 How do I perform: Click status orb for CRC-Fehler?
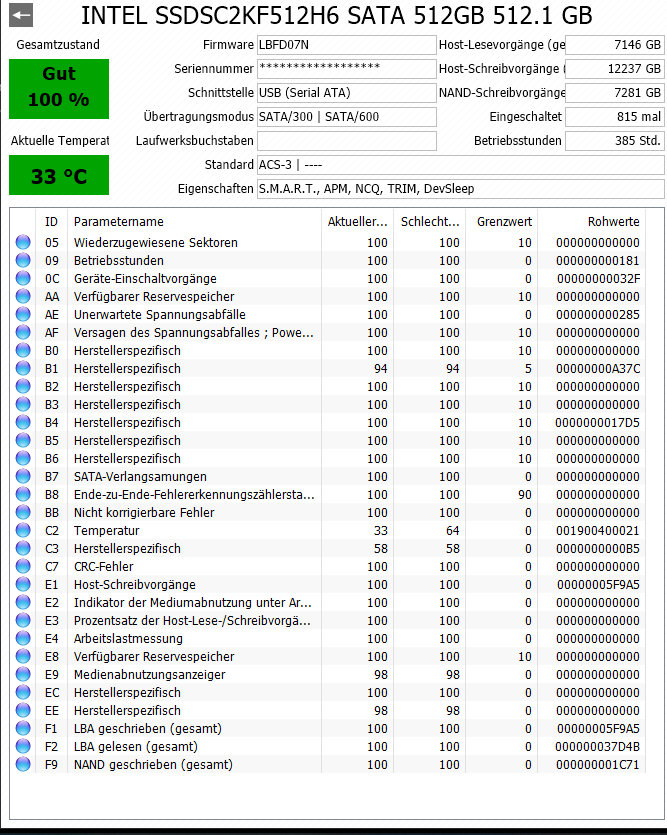23,567
